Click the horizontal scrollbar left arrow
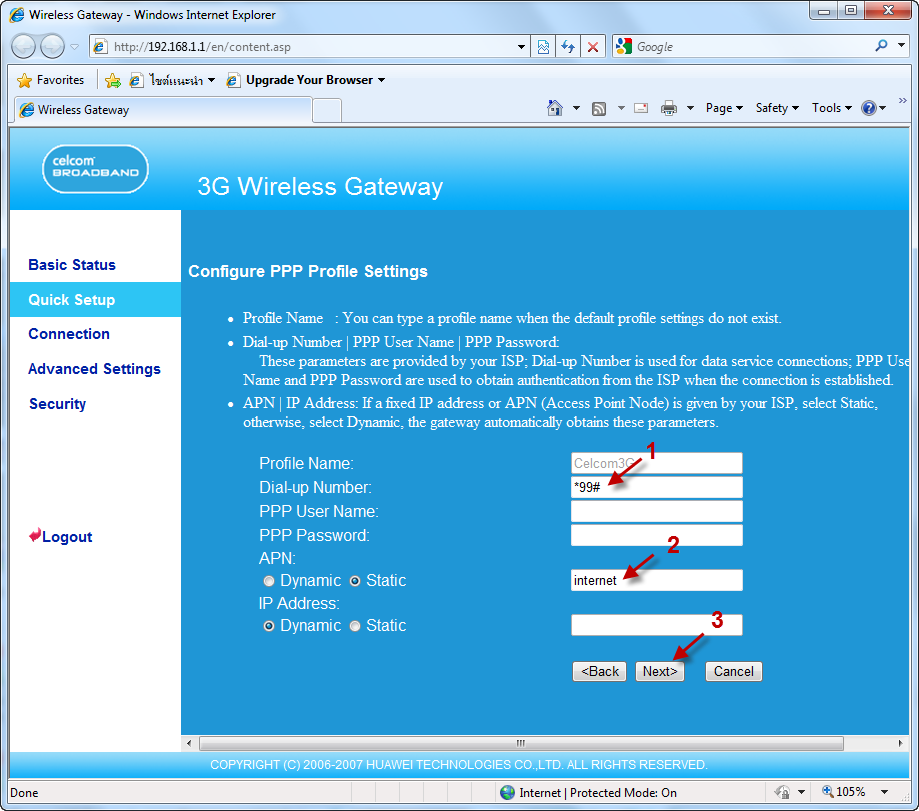The image size is (919, 811). point(189,743)
